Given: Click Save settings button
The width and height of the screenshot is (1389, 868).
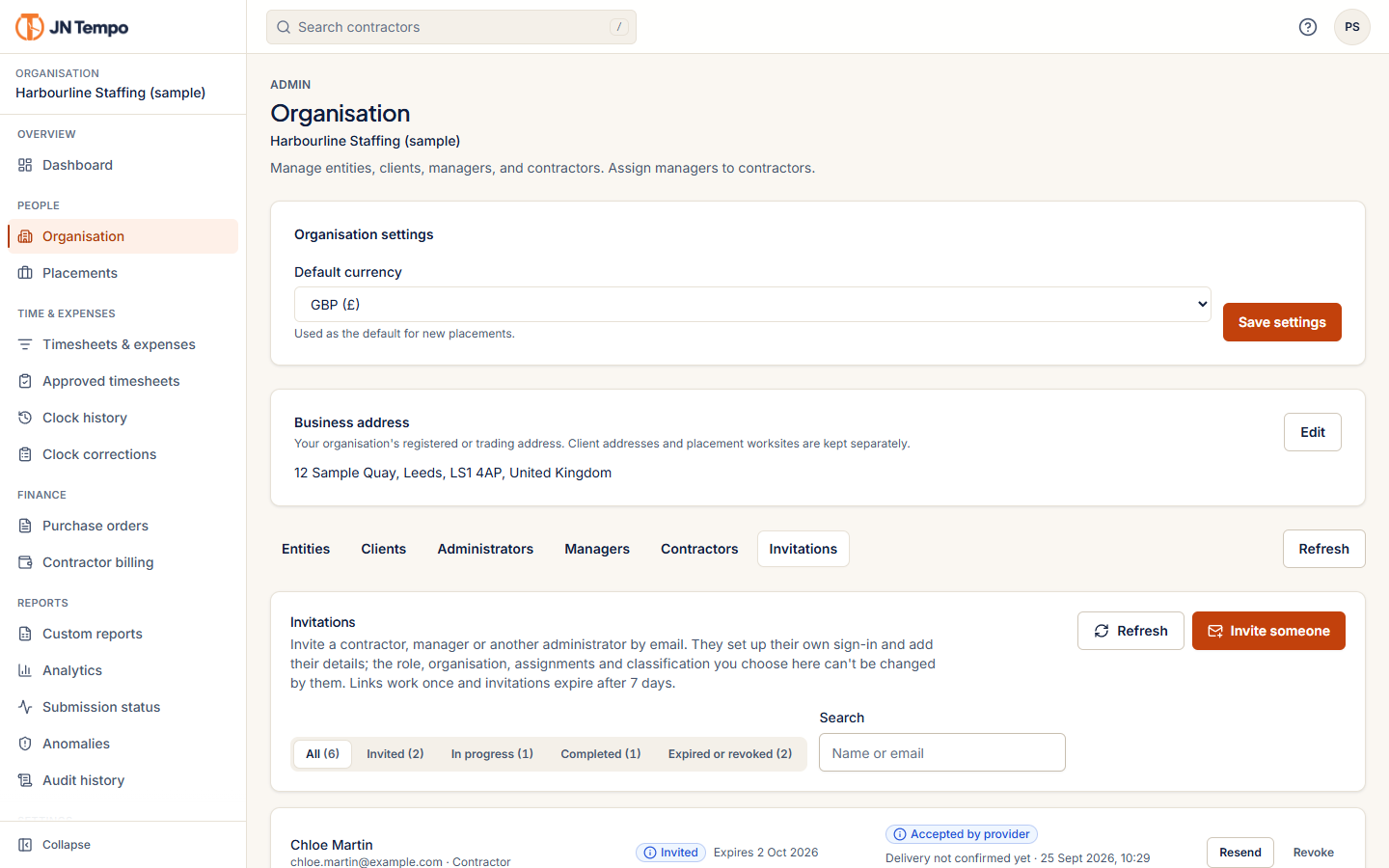Looking at the screenshot, I should click(1282, 322).
